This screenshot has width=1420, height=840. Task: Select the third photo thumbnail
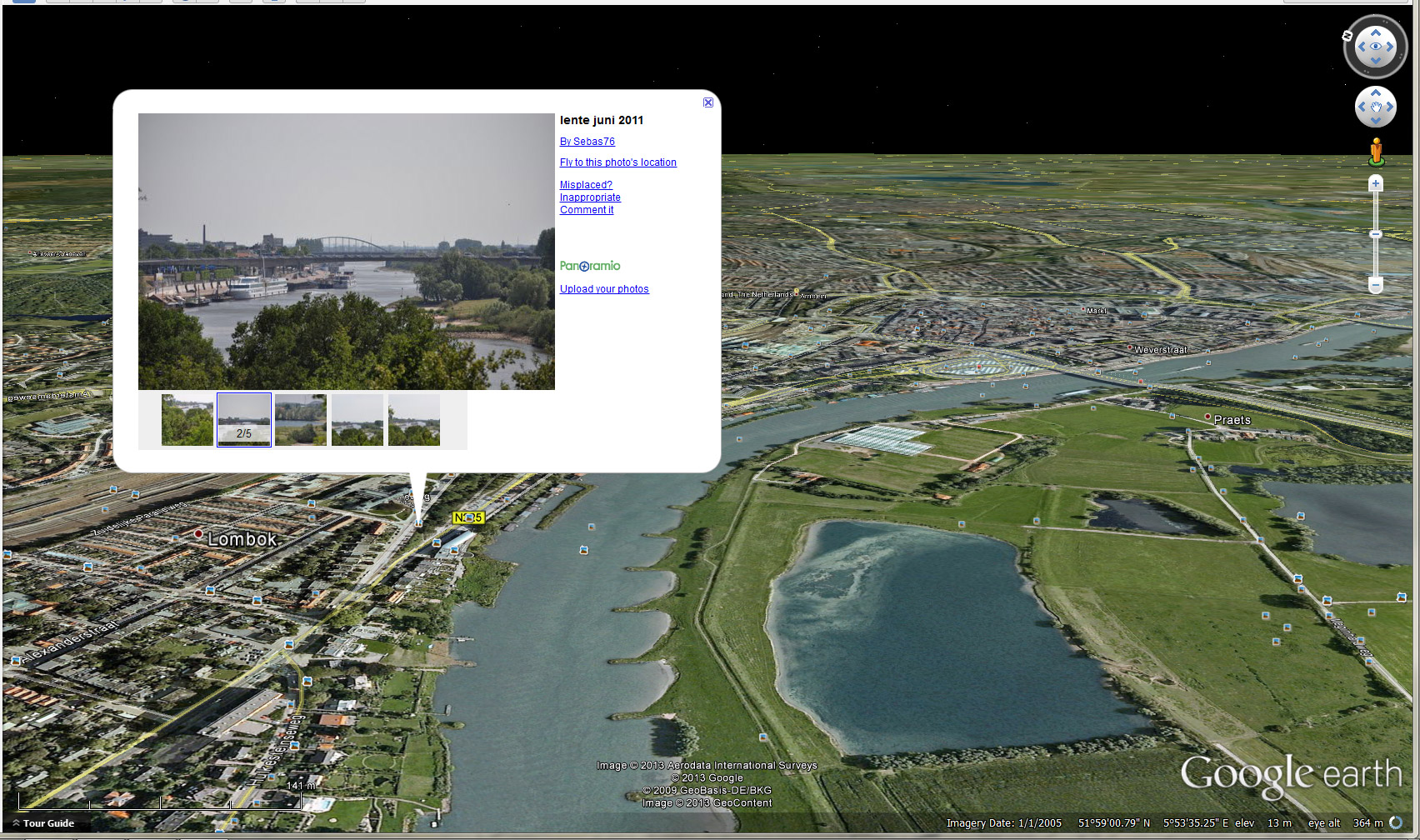point(301,420)
